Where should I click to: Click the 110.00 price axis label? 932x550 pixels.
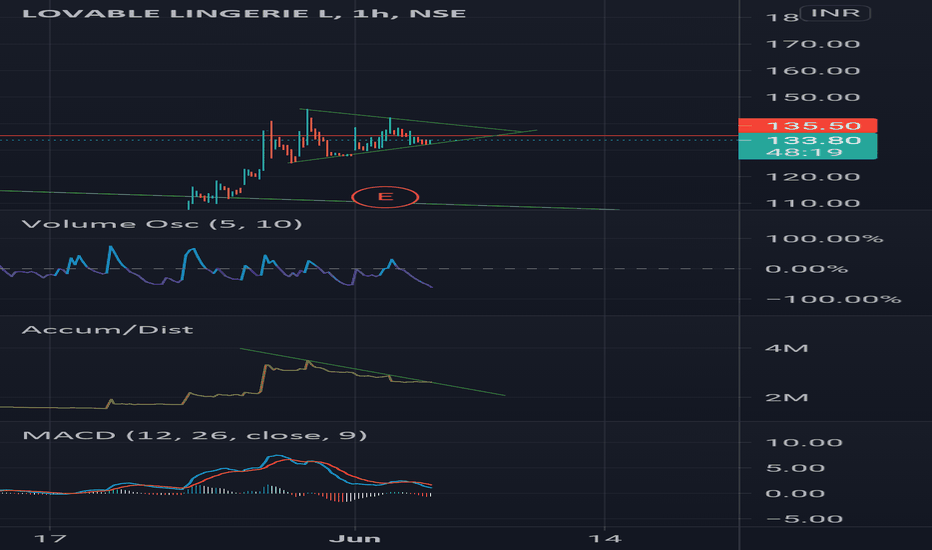[x=813, y=203]
